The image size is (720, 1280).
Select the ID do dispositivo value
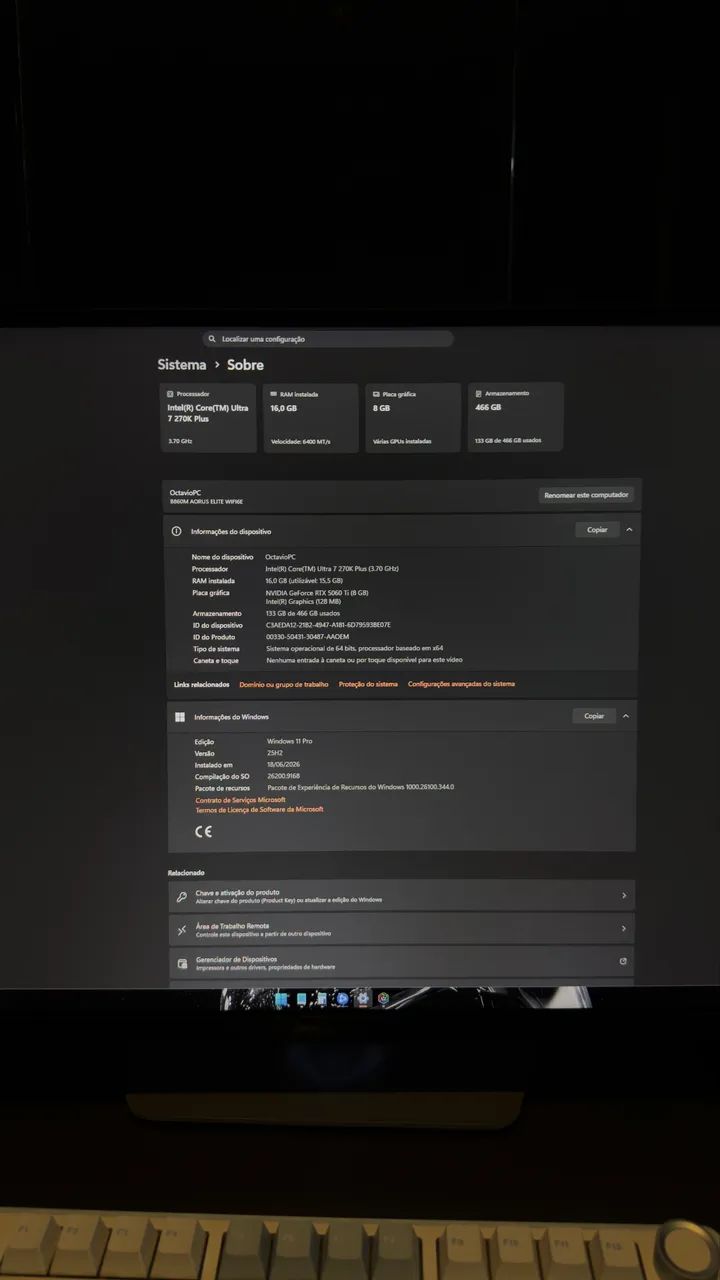point(328,625)
